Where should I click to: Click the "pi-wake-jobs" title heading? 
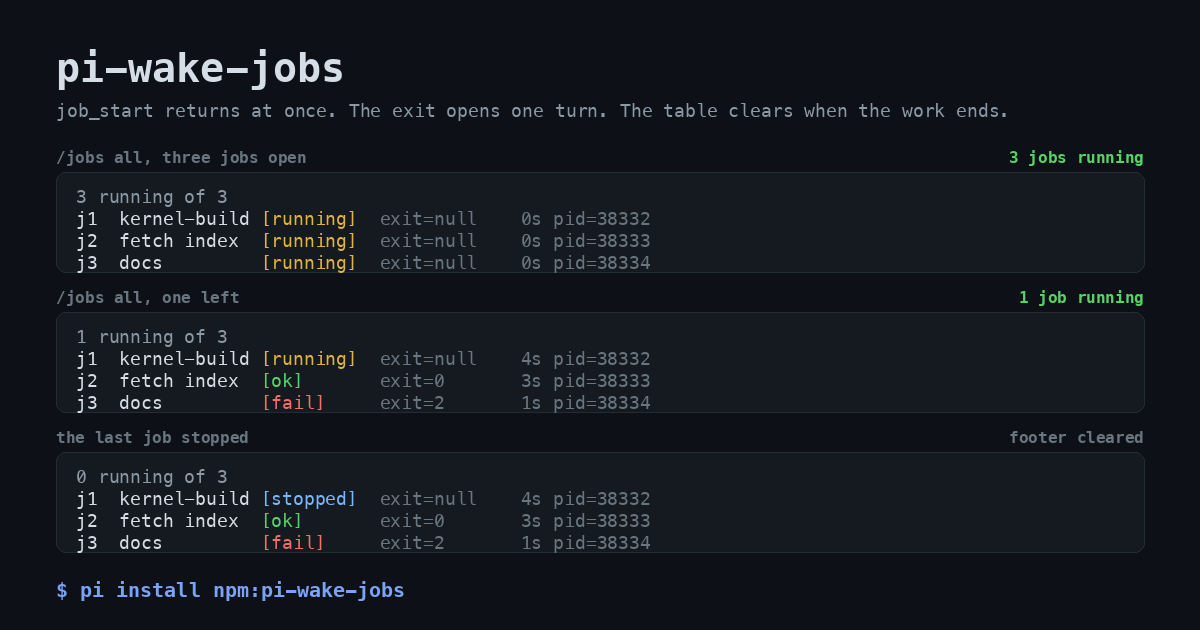point(200,69)
